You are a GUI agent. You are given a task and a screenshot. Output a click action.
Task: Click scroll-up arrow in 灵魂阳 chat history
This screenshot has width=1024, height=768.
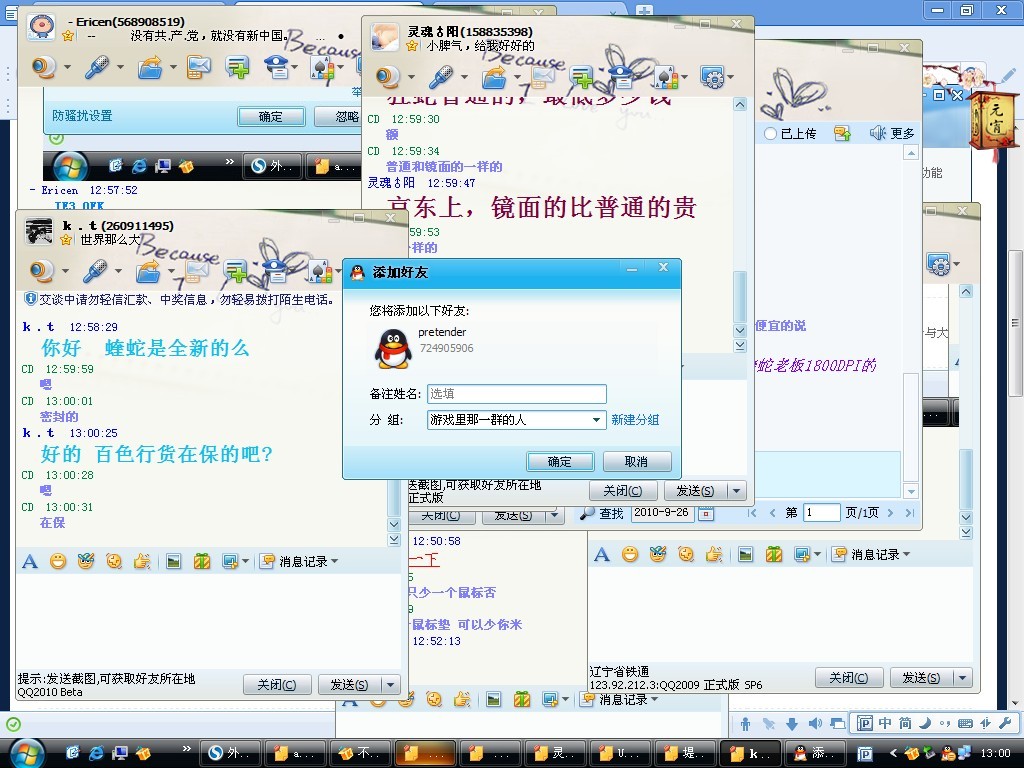[740, 104]
